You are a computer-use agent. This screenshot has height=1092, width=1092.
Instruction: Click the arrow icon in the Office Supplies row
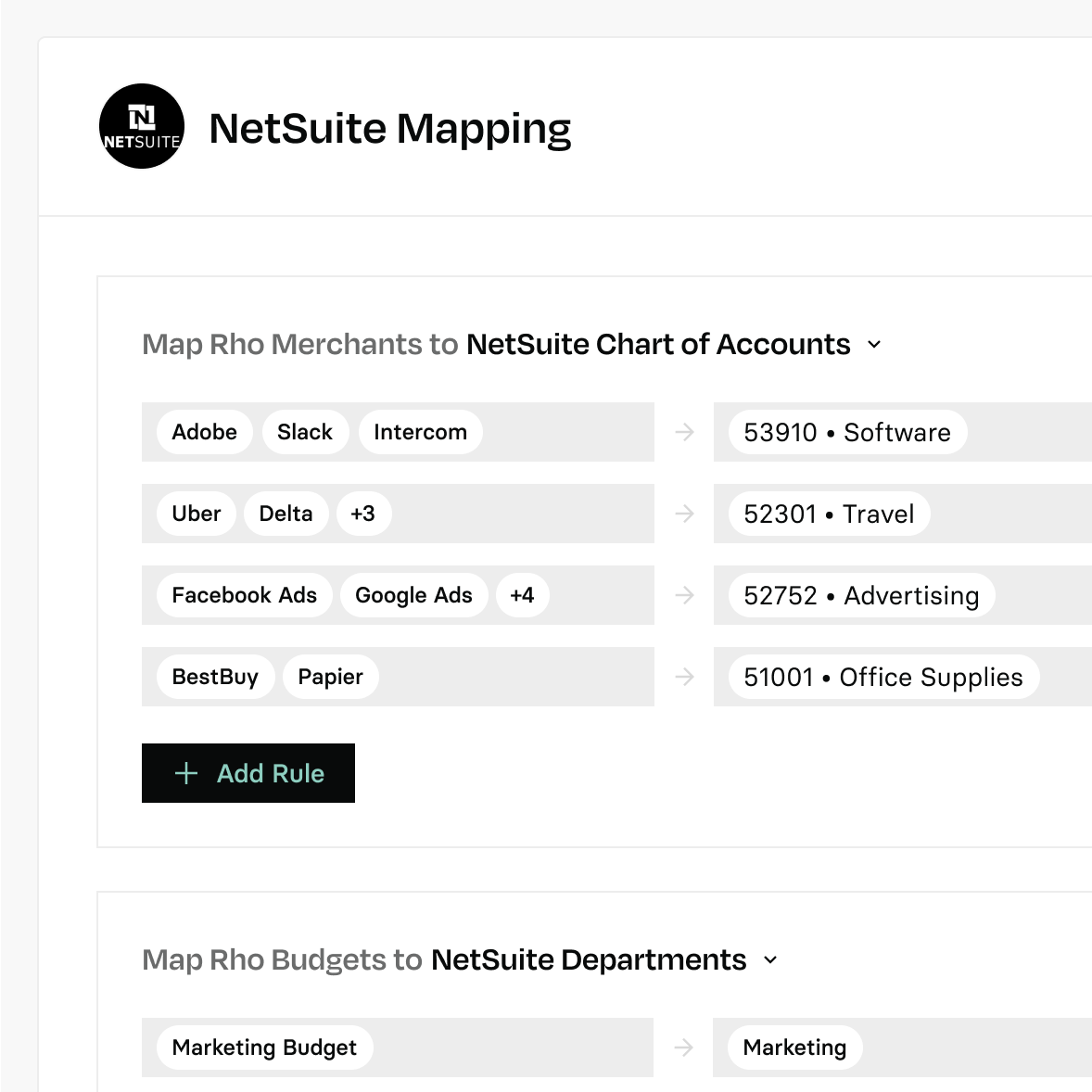click(685, 676)
